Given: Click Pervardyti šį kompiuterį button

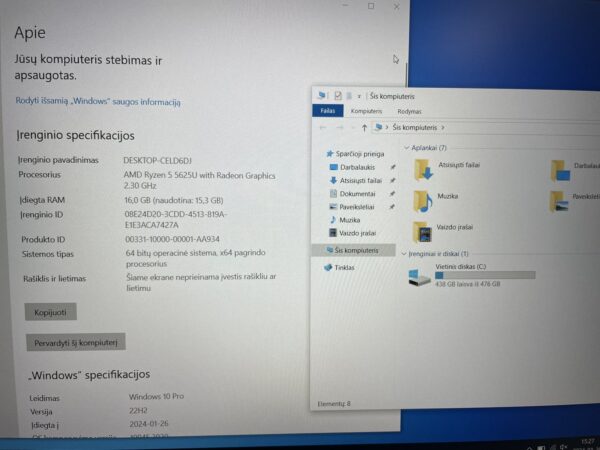Looking at the screenshot, I should click(x=76, y=342).
